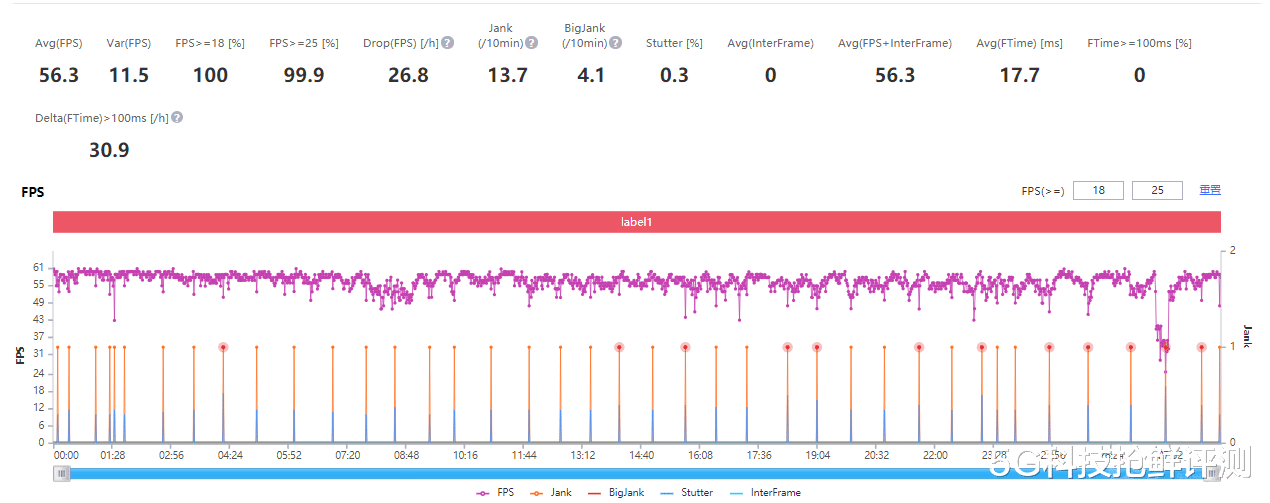Click the reset link beside the FPS thresholds
The height and width of the screenshot is (503, 1270).
(x=1210, y=190)
